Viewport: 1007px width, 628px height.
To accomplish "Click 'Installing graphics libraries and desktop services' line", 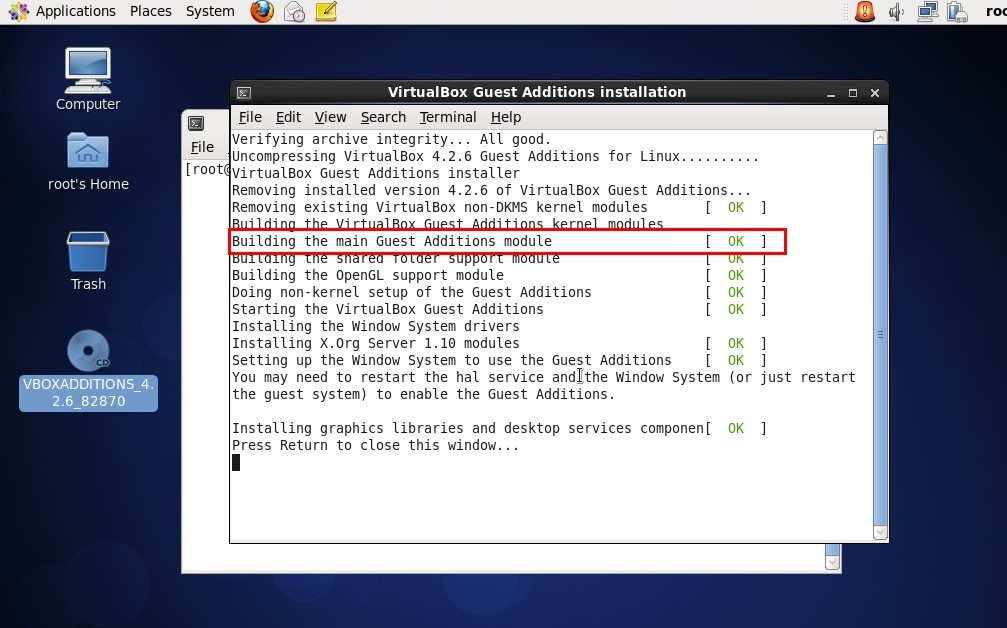I will (x=468, y=428).
